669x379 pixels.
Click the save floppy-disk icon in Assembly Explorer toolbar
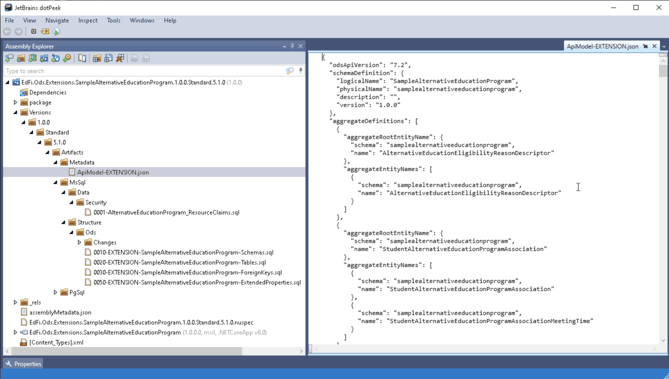(x=108, y=58)
